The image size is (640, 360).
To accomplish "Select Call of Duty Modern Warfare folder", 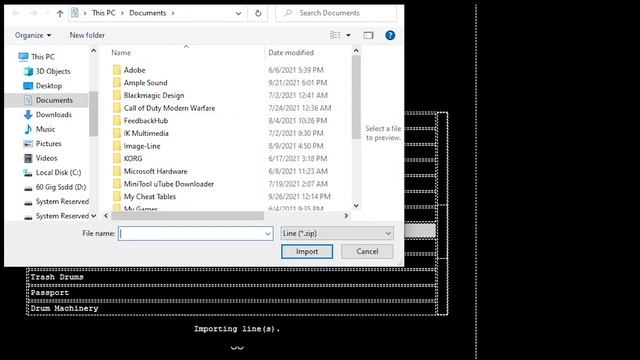I will [169, 108].
